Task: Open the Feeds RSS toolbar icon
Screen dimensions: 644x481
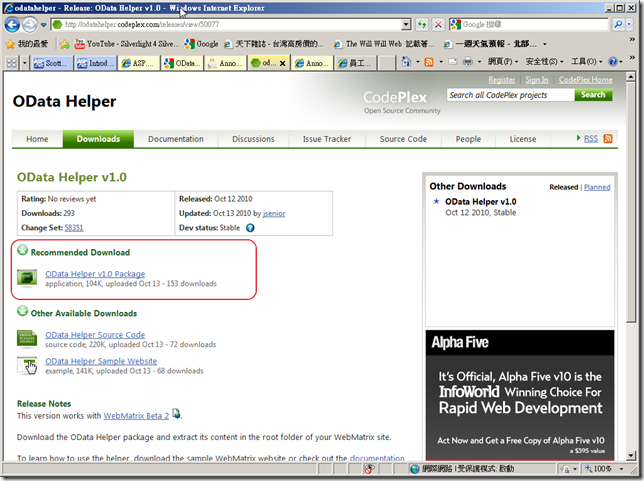Action: tap(429, 62)
